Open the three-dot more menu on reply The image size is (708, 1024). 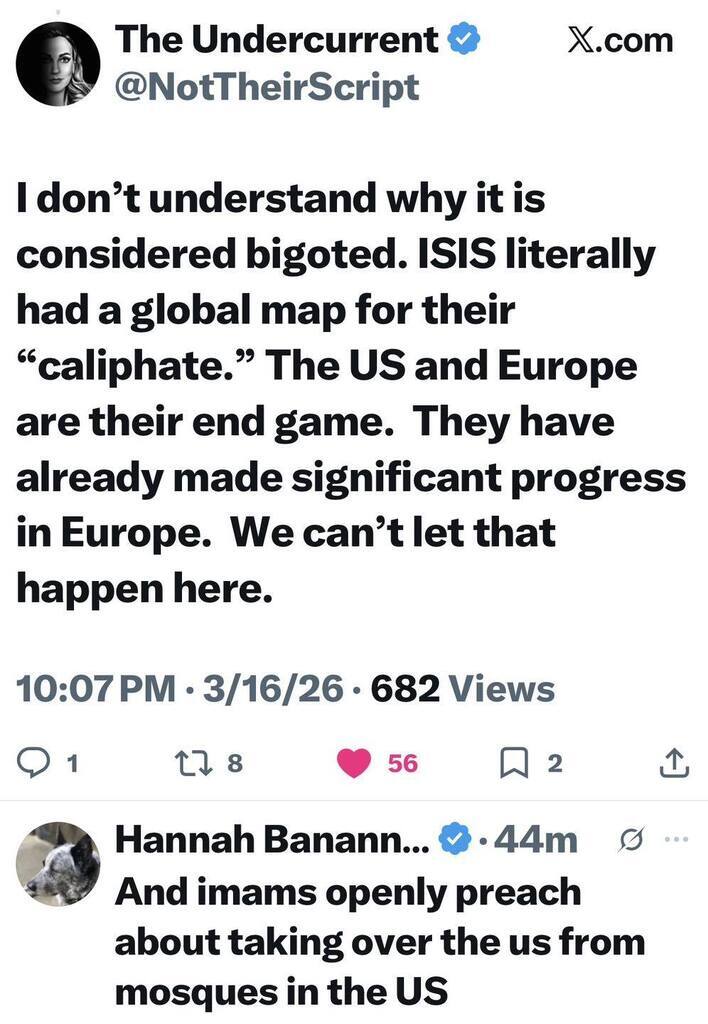[x=676, y=840]
